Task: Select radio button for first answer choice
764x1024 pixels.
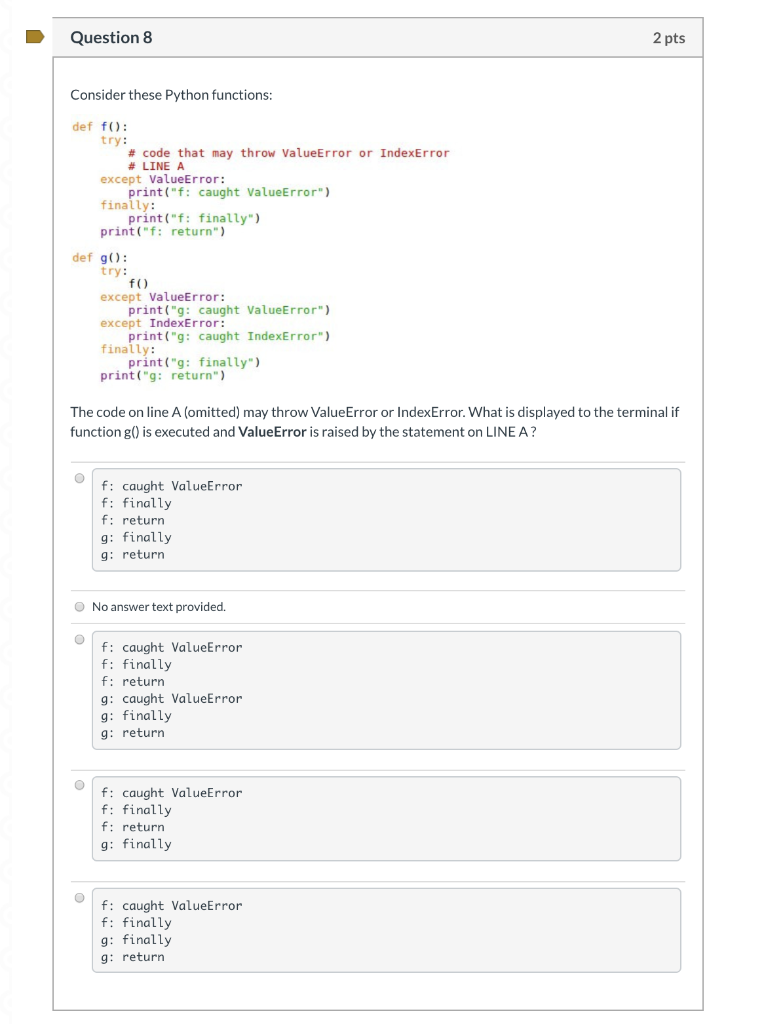Action: (78, 477)
